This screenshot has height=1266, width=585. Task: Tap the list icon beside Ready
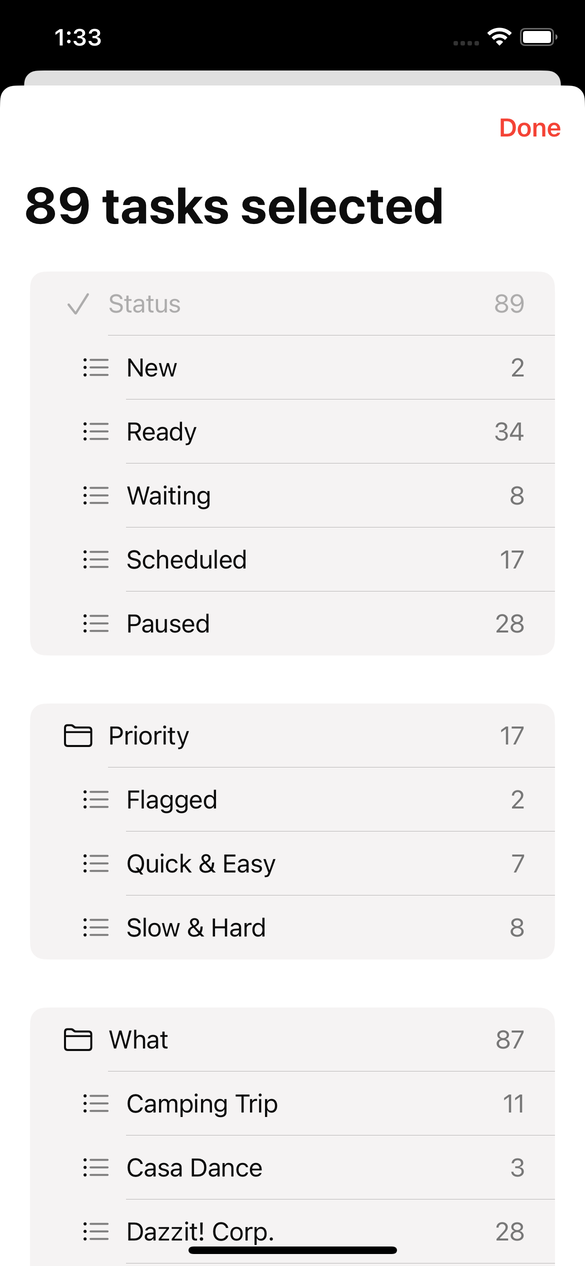(96, 432)
